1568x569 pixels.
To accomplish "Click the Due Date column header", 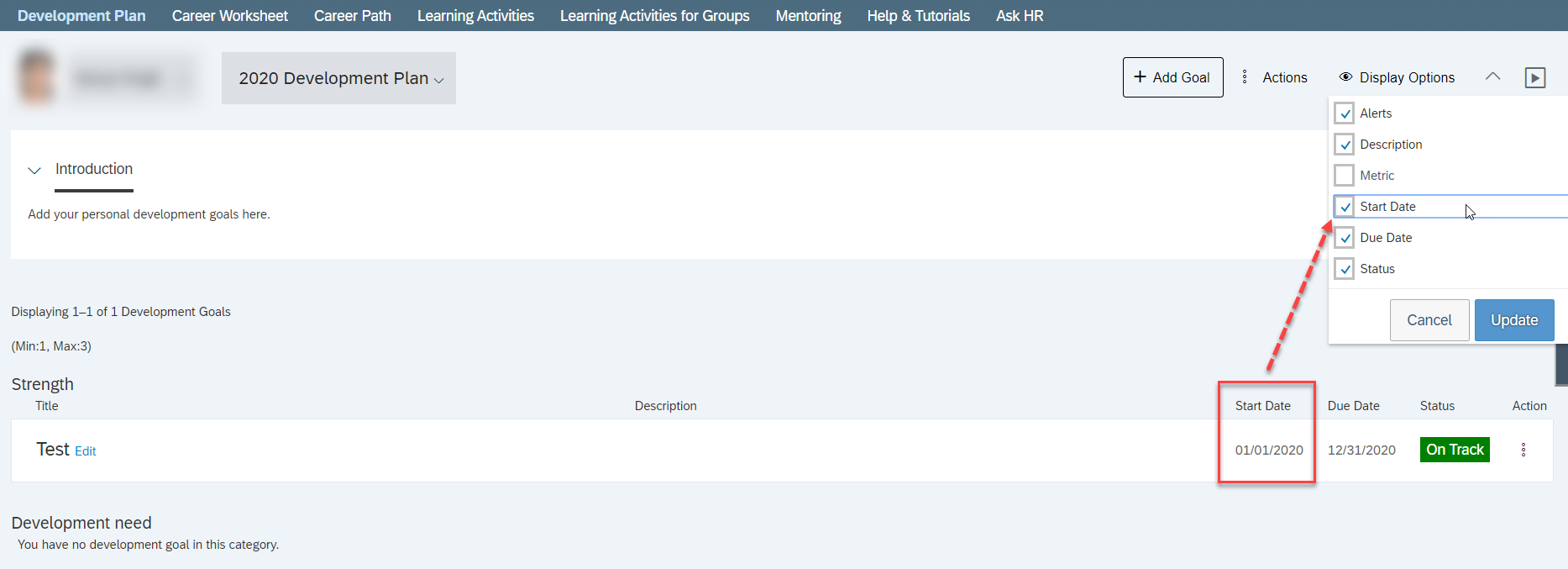I will (x=1353, y=406).
